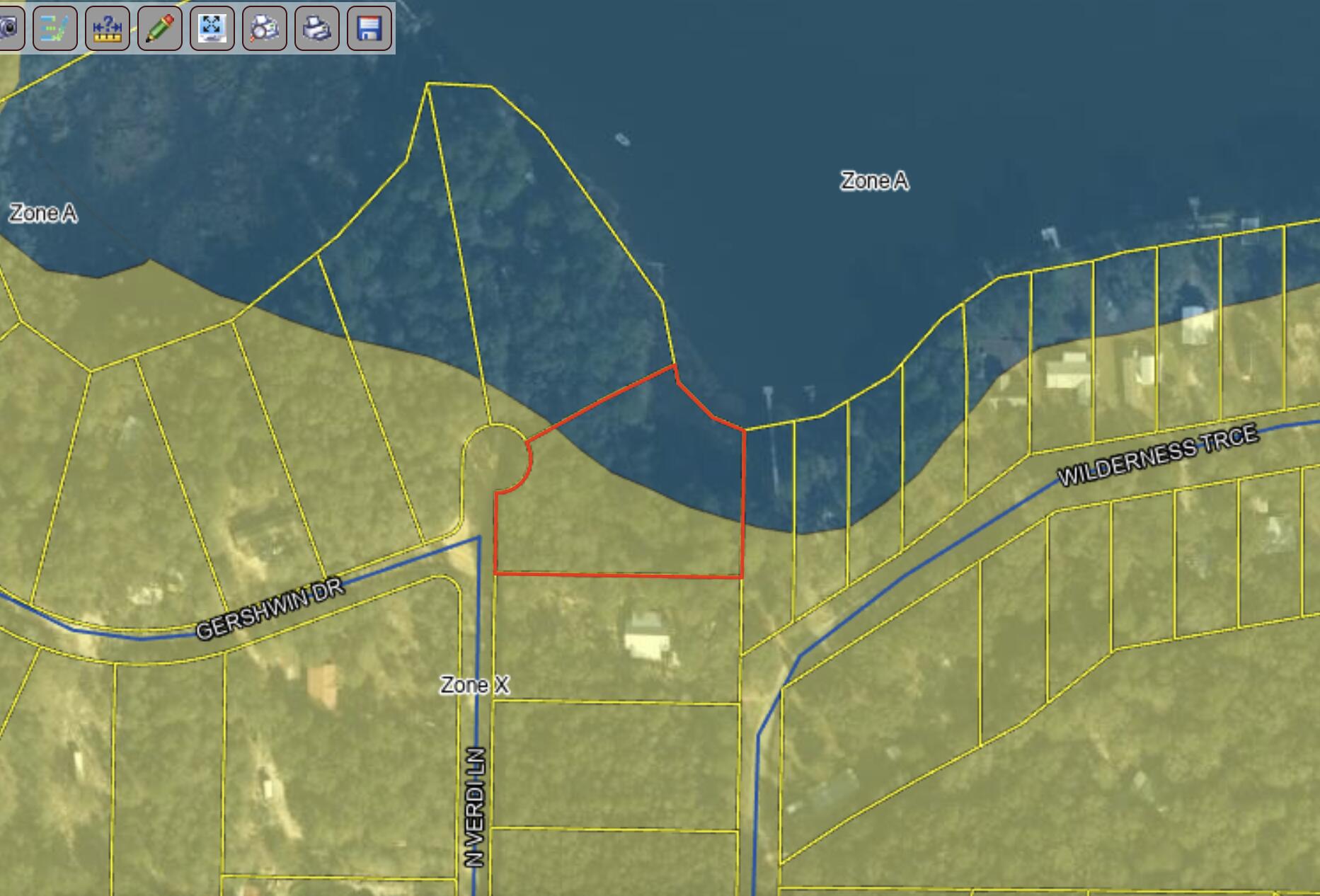The width and height of the screenshot is (1320, 896).
Task: Select the green pencil draw tool
Action: click(159, 28)
